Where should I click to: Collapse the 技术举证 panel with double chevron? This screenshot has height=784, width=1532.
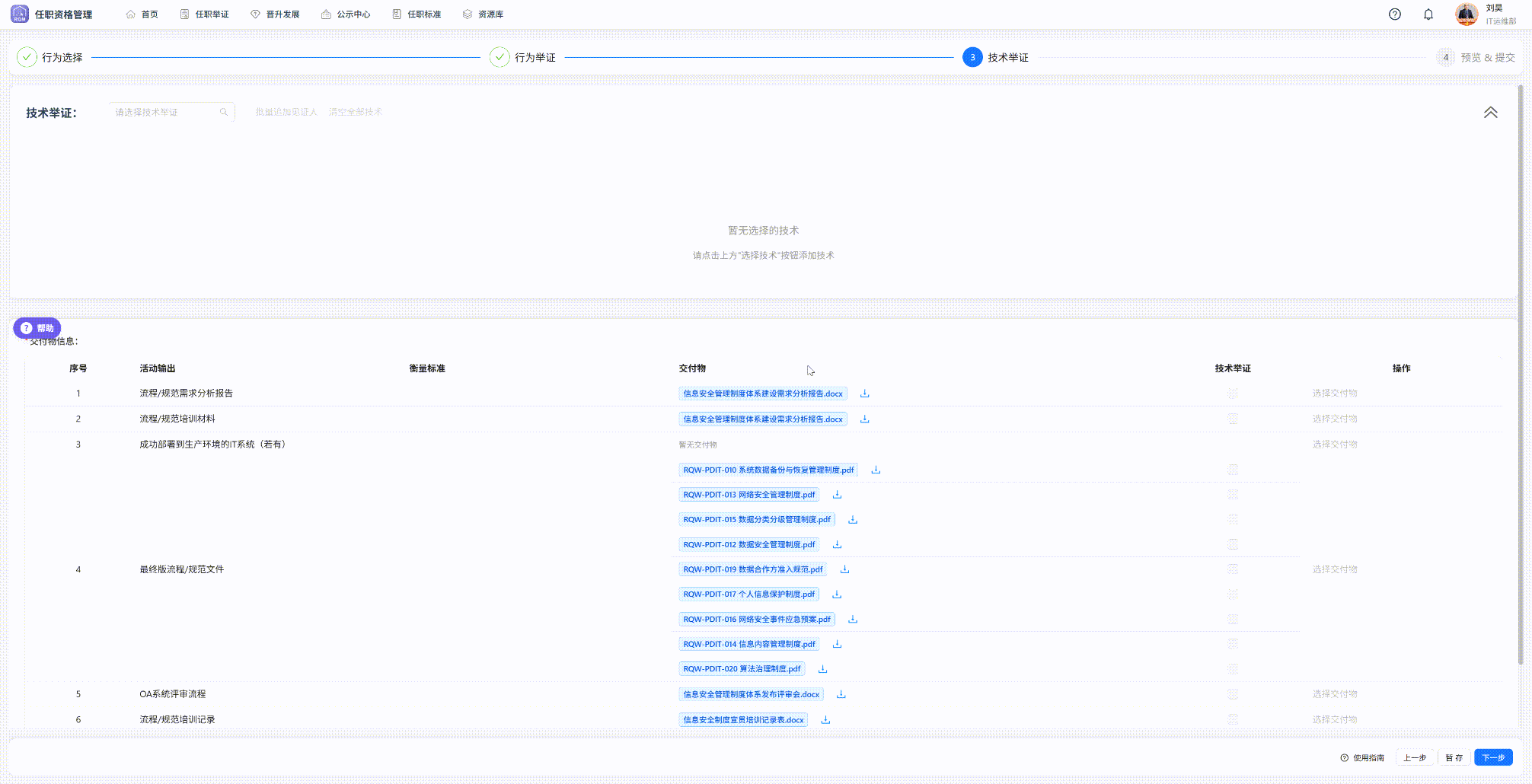[x=1490, y=113]
